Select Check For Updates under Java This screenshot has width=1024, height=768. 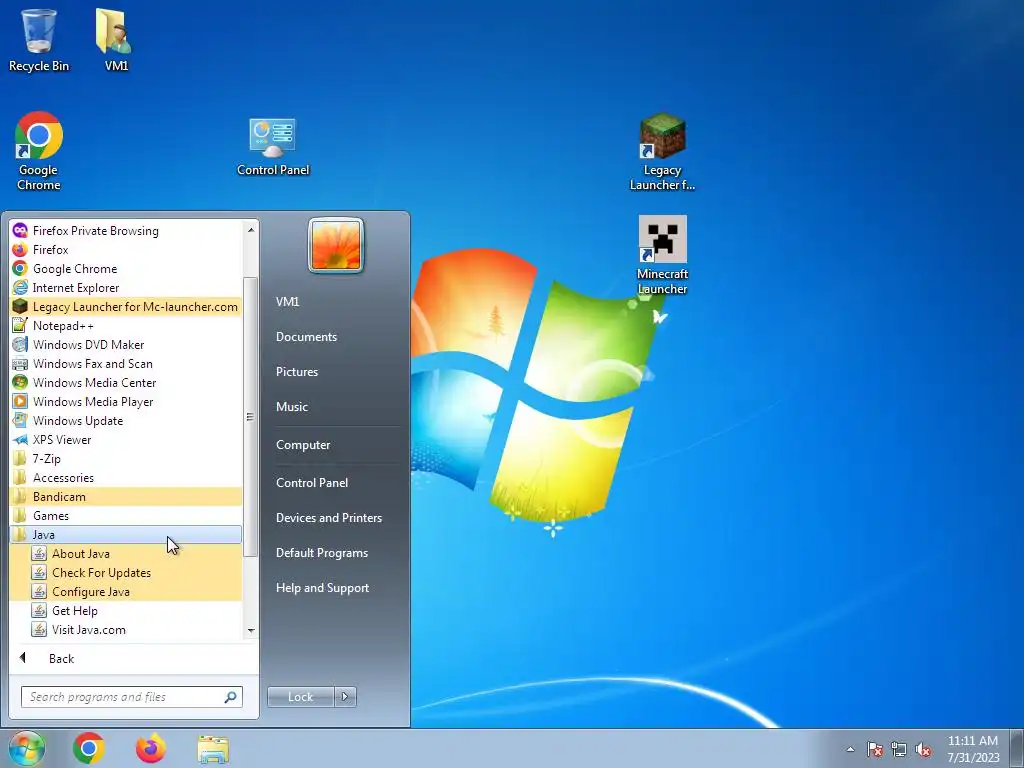pyautogui.click(x=126, y=572)
